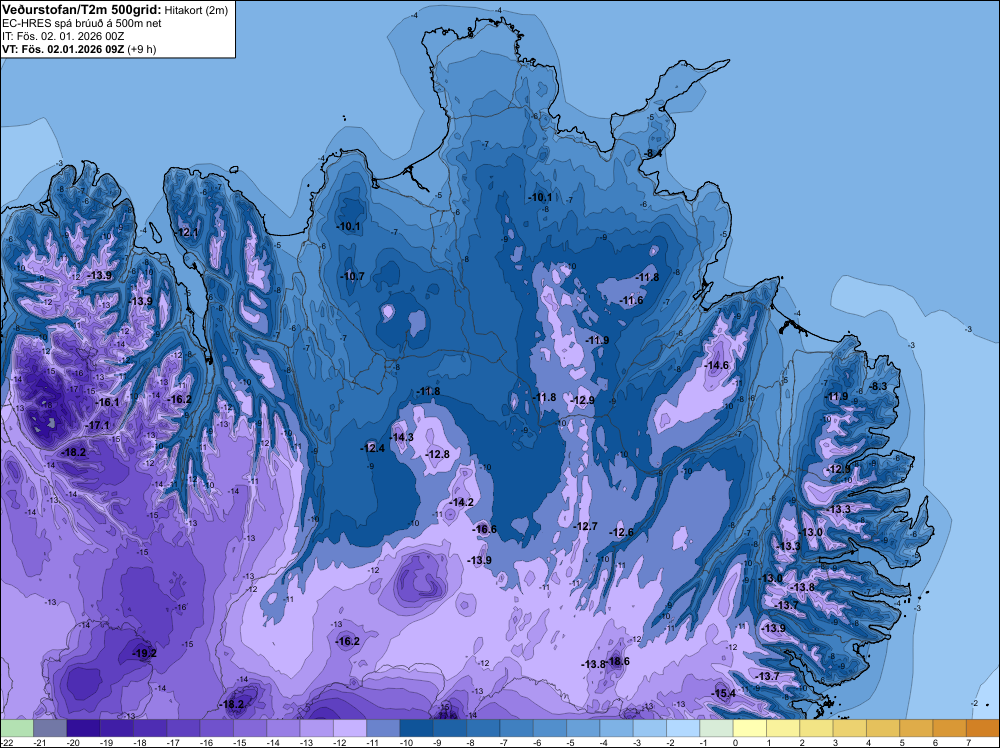Select the -8.3 temperature label
The width and height of the screenshot is (1000, 748).
[x=878, y=386]
